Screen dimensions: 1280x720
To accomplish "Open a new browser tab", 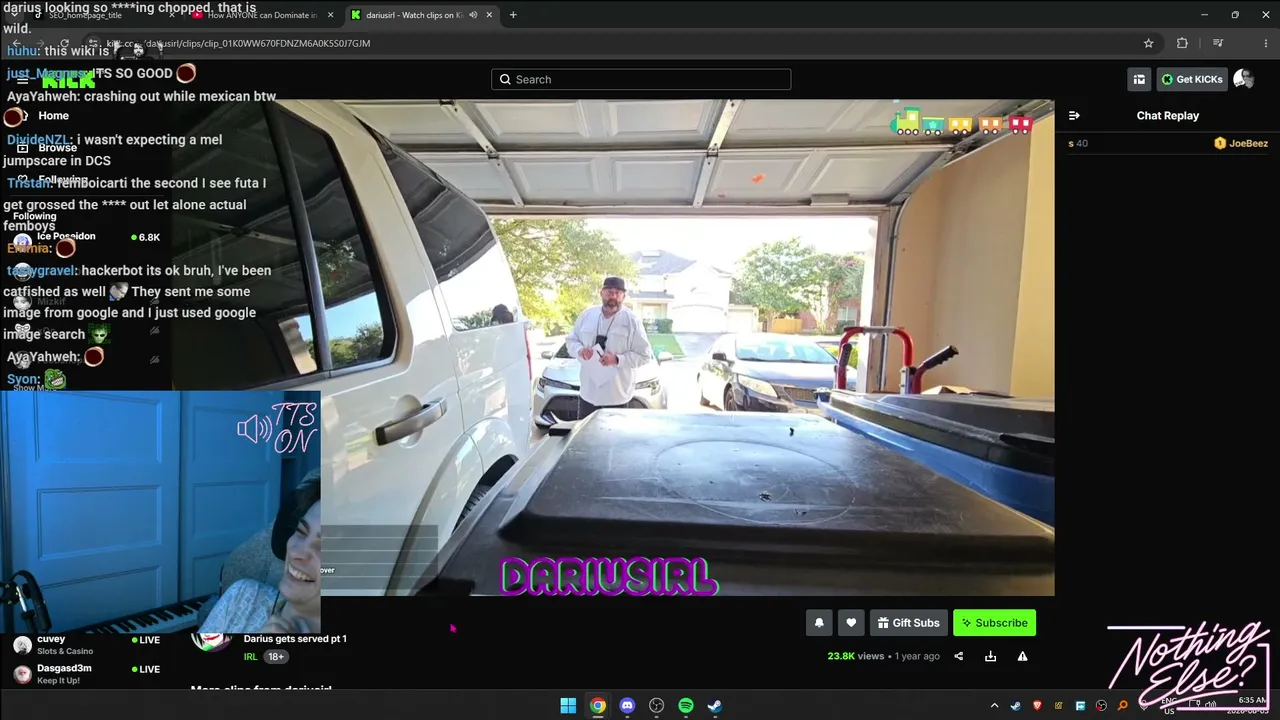I will pyautogui.click(x=513, y=15).
